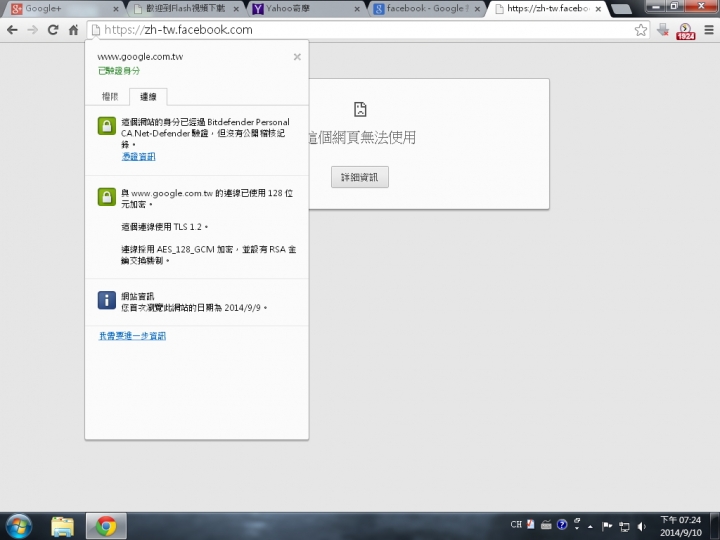This screenshot has width=720, height=540.
Task: Click the 我需要進一步資訊 link
Action: (132, 336)
